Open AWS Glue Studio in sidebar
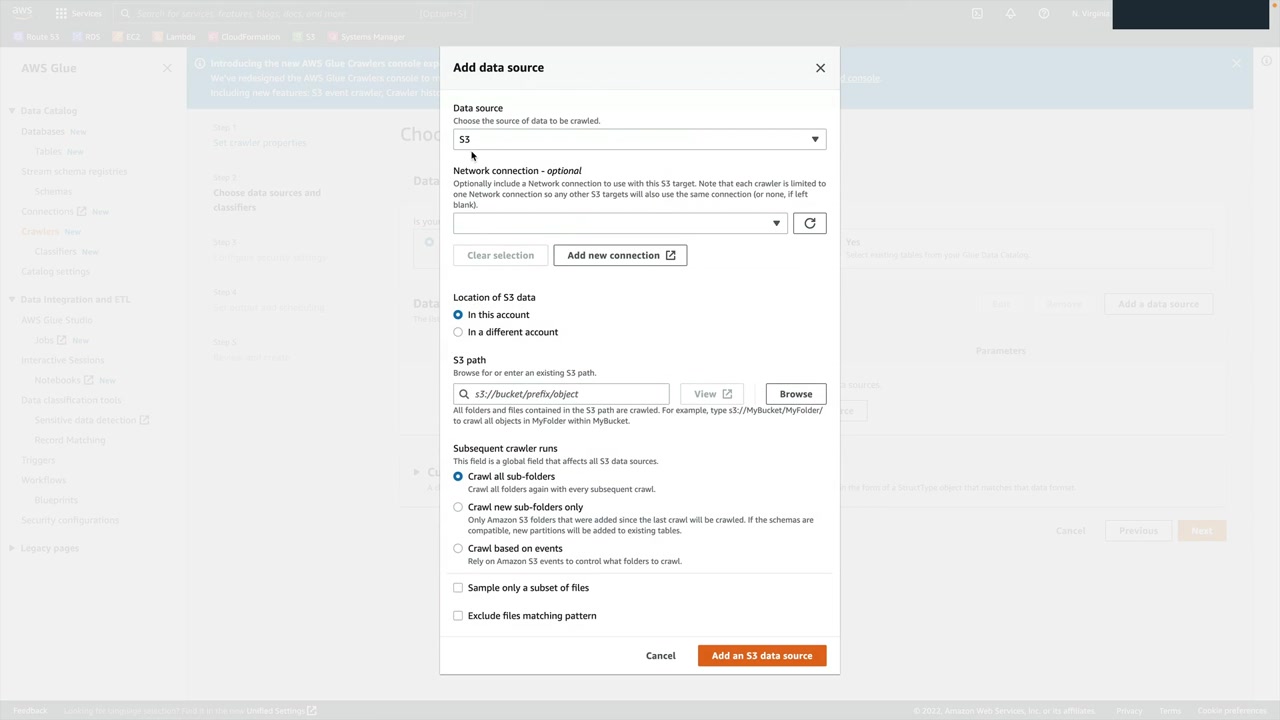This screenshot has height=720, width=1280. tap(57, 320)
